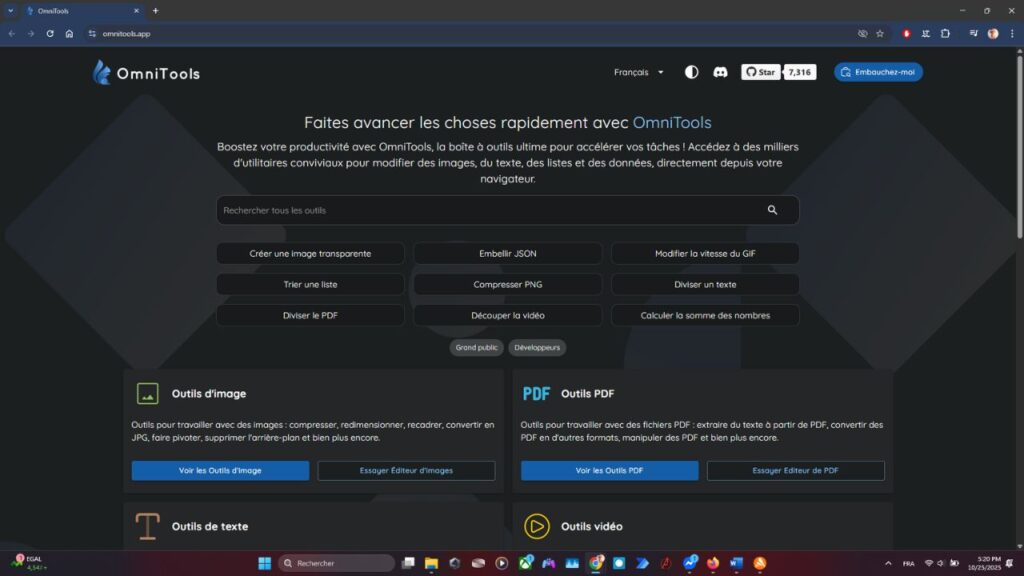The width and height of the screenshot is (1024, 576).
Task: Open the Discord community icon
Action: [719, 72]
